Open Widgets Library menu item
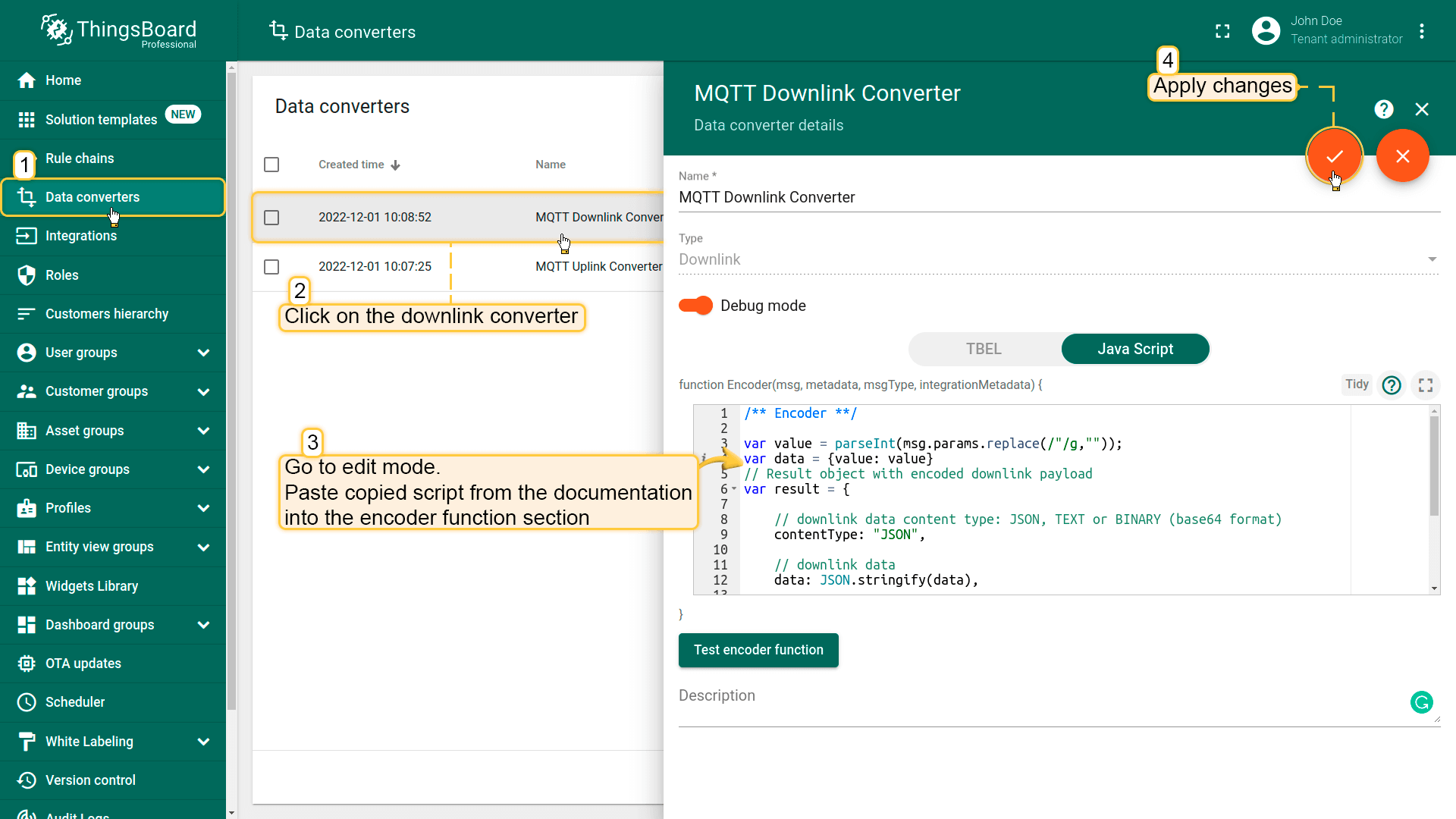Viewport: 1456px width, 819px height. [x=113, y=586]
